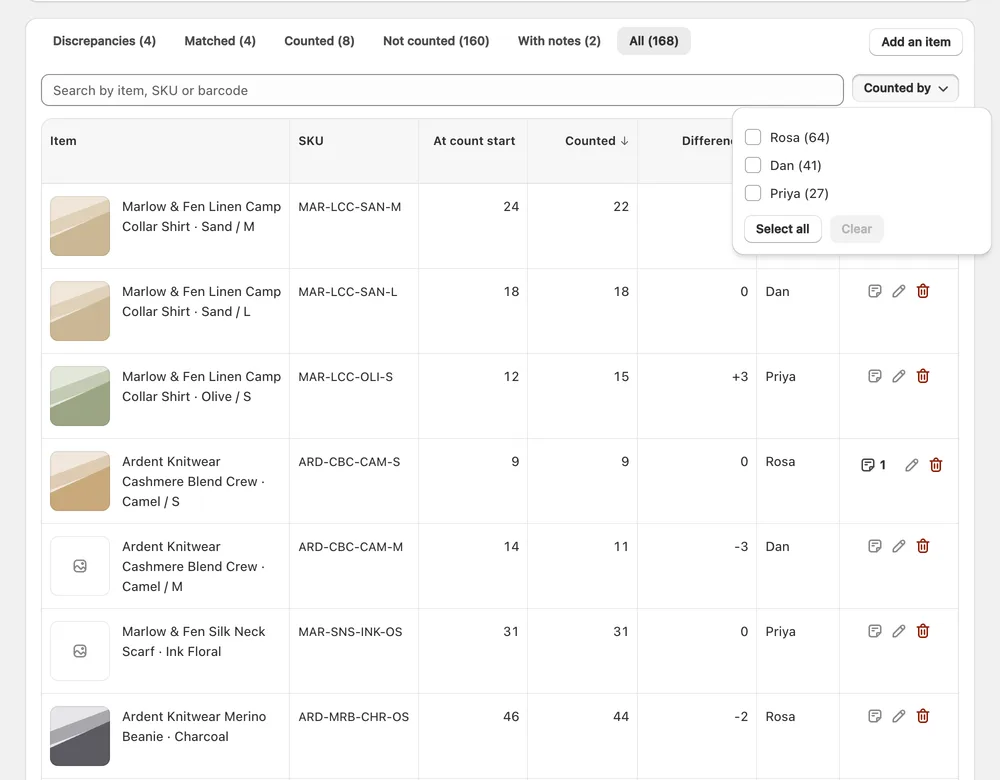Delete the MAR-LCC-SAN-L row with trash icon
This screenshot has width=1000, height=780.
[922, 291]
